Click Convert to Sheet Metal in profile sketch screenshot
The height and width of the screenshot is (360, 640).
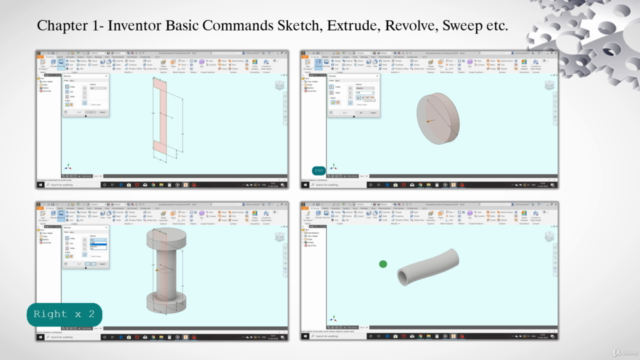click(x=266, y=64)
